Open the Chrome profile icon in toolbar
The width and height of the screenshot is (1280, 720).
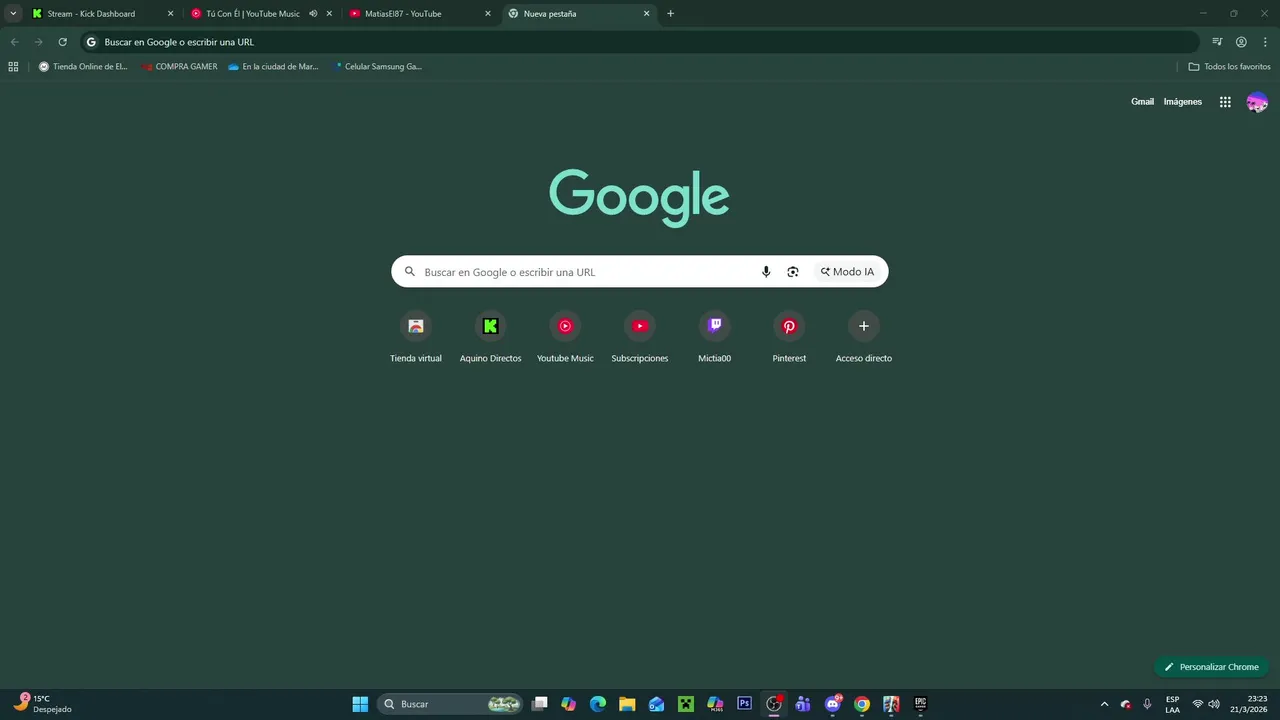[1241, 42]
